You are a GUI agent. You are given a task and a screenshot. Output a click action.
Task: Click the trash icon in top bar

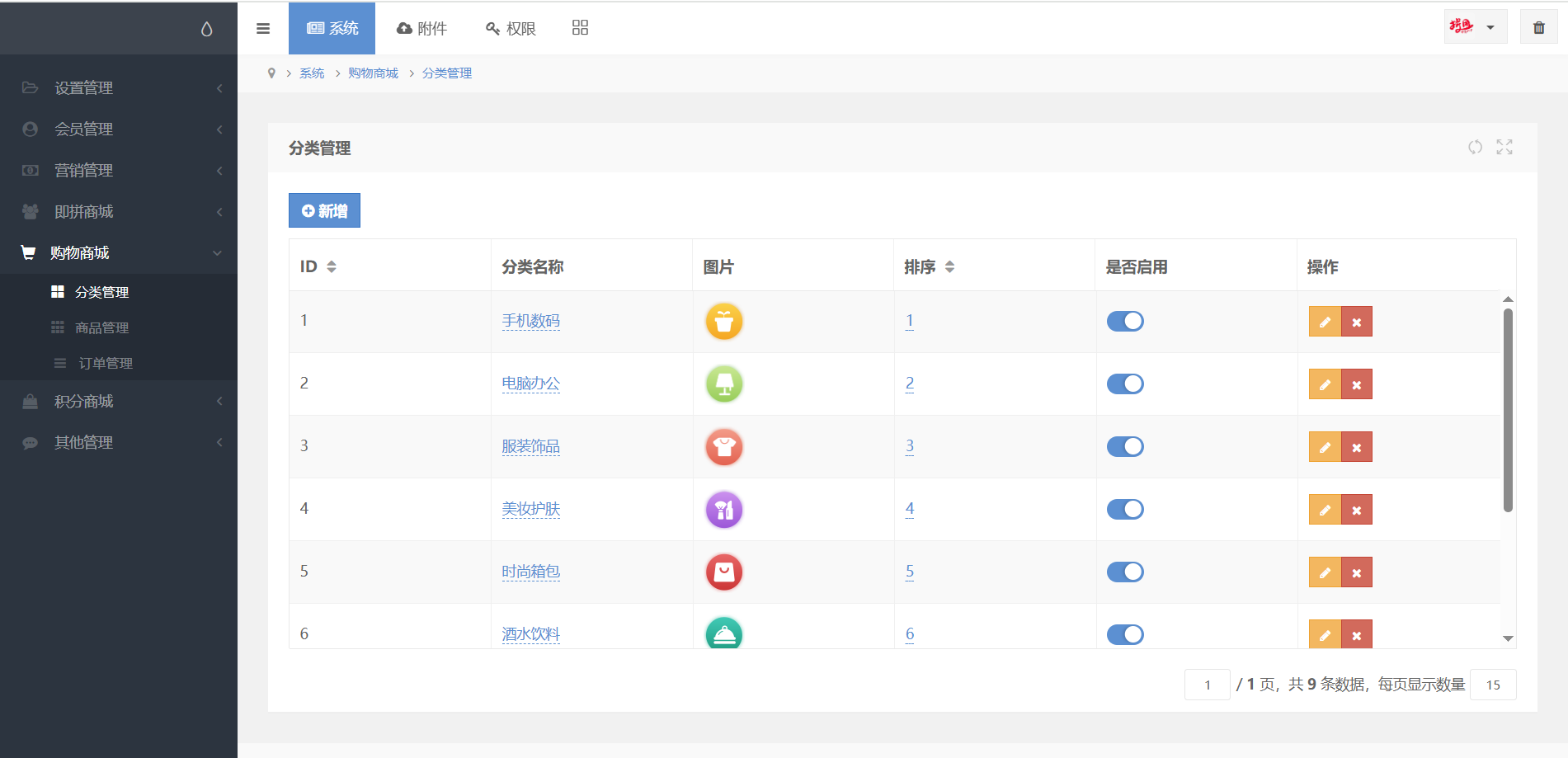point(1538,27)
